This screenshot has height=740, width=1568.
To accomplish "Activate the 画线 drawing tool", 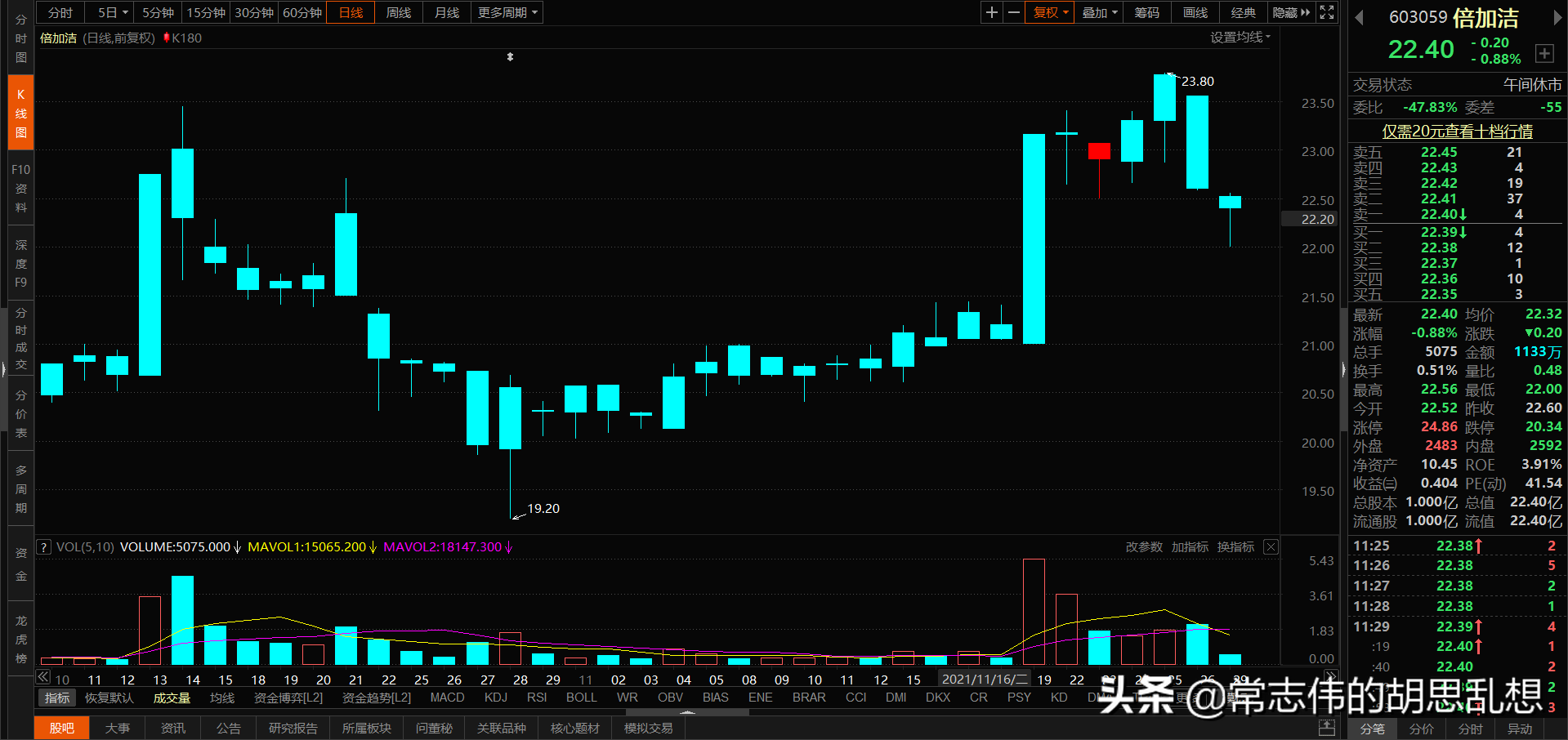I will point(1194,12).
